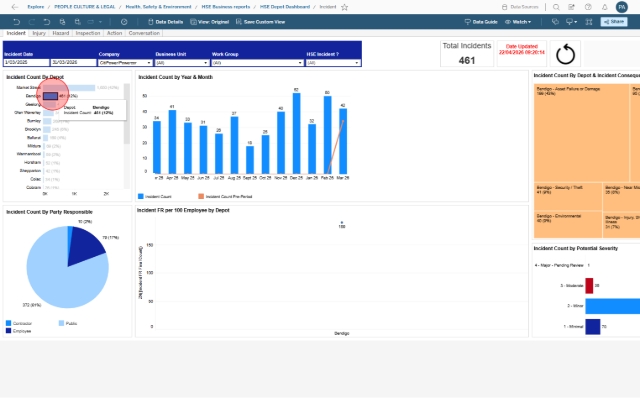The image size is (640, 398).
Task: Open the HSE Incident ? filter dropdown
Action: click(333, 63)
